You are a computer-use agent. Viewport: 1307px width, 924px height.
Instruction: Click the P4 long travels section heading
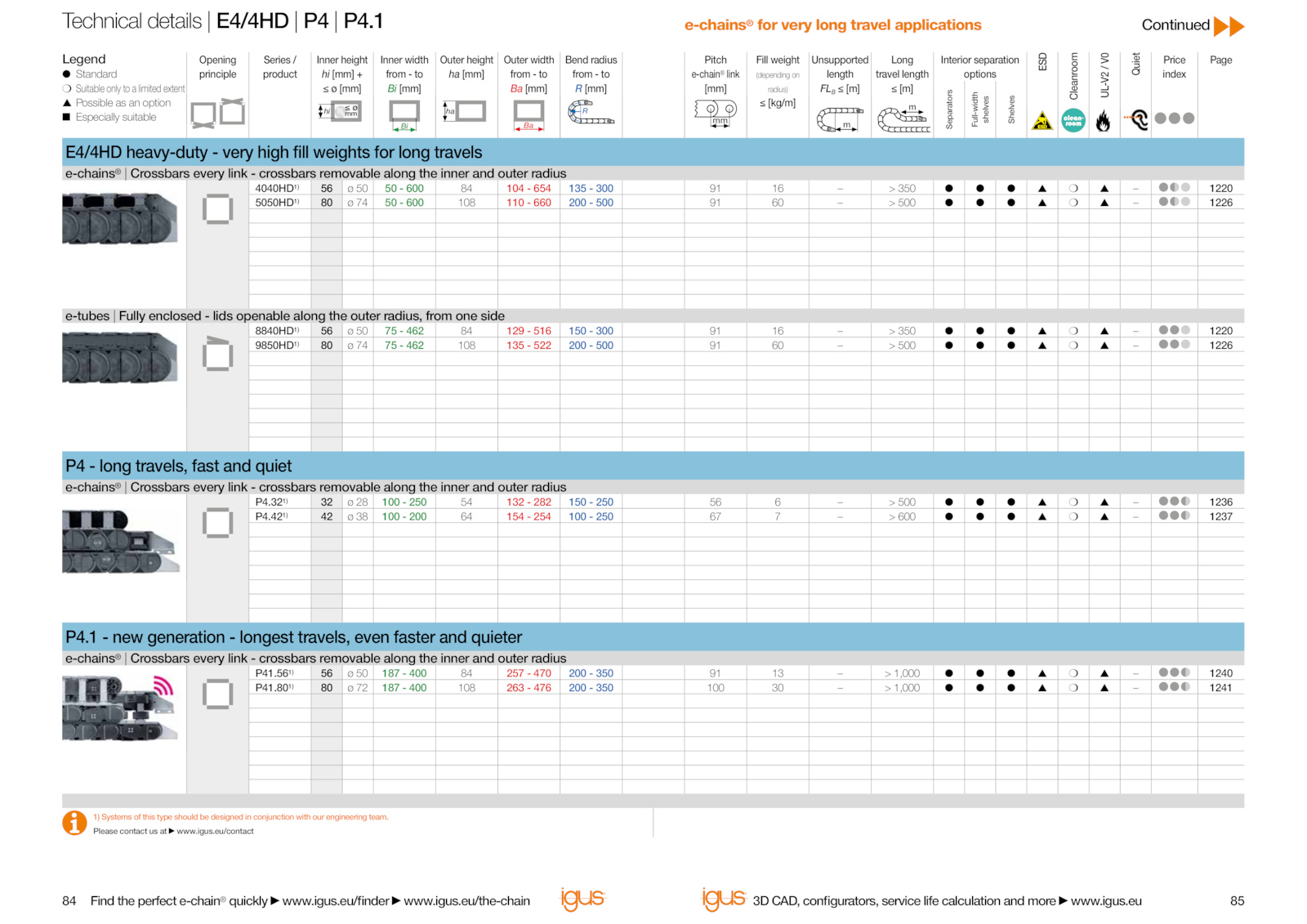[x=178, y=466]
